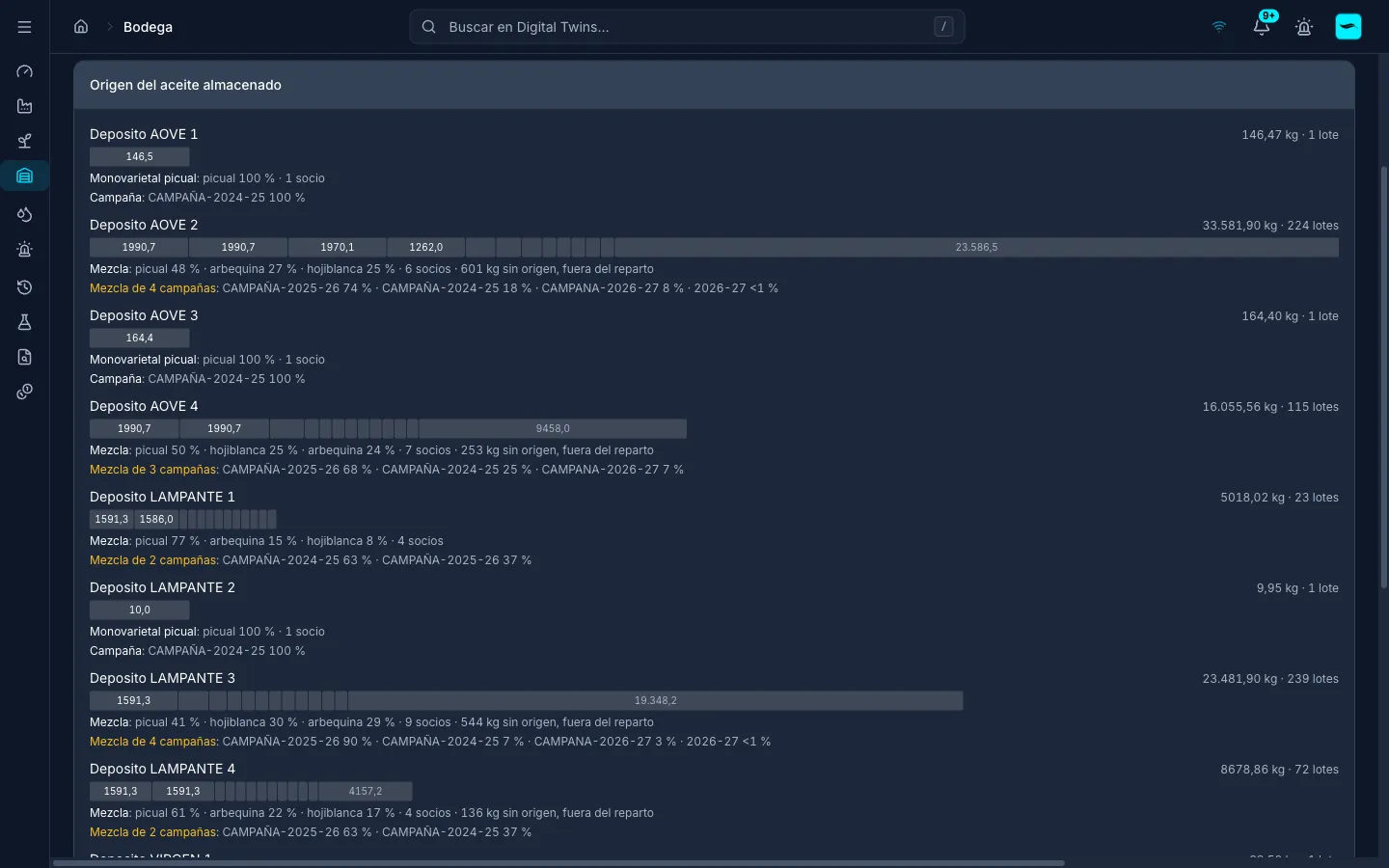Select the 'Mezcla: picual 61 %' line of LAMPANTE 4
This screenshot has height=868, width=1389.
tap(371, 813)
